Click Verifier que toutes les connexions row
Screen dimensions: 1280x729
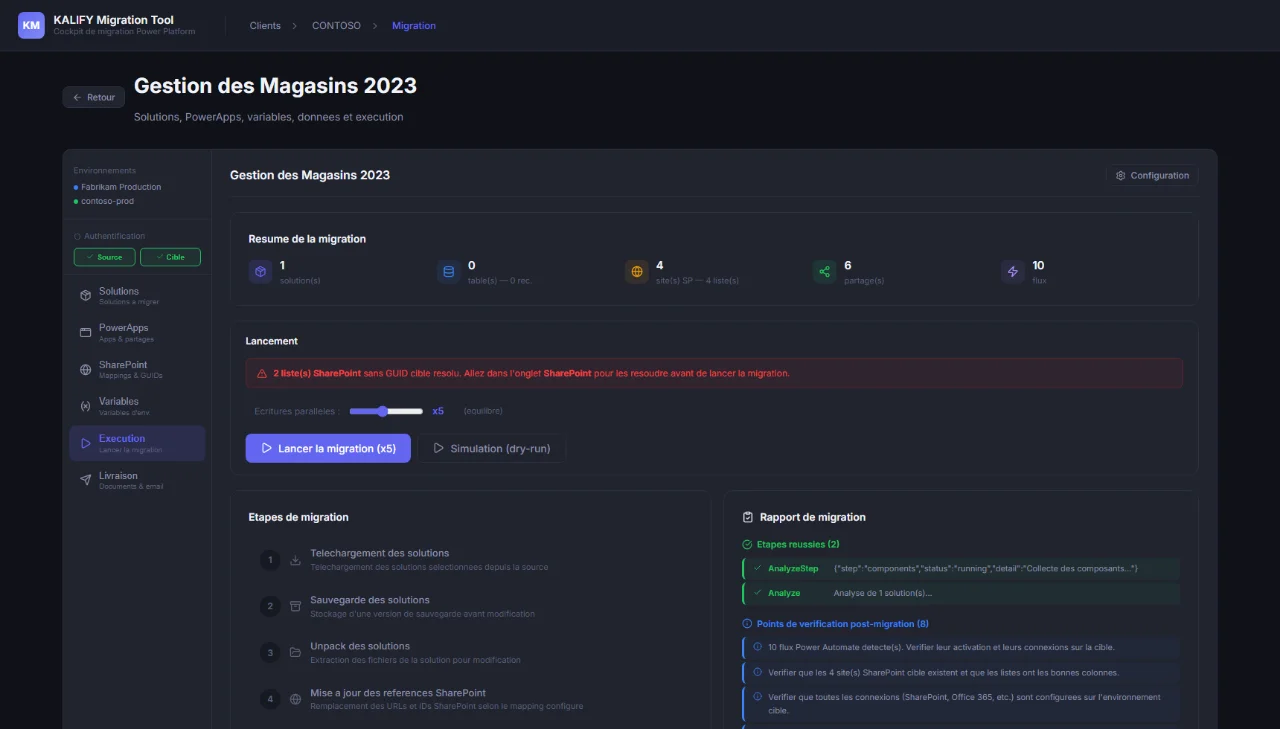tap(961, 703)
